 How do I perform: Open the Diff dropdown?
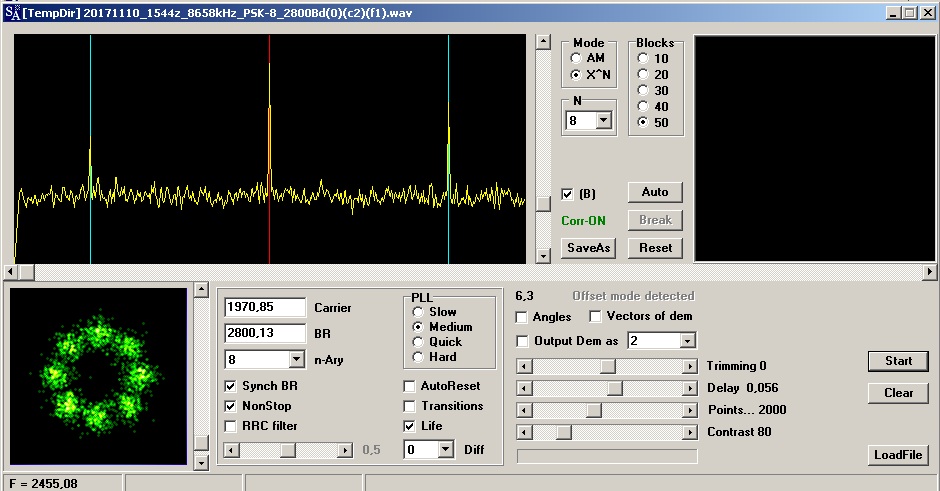(x=446, y=450)
